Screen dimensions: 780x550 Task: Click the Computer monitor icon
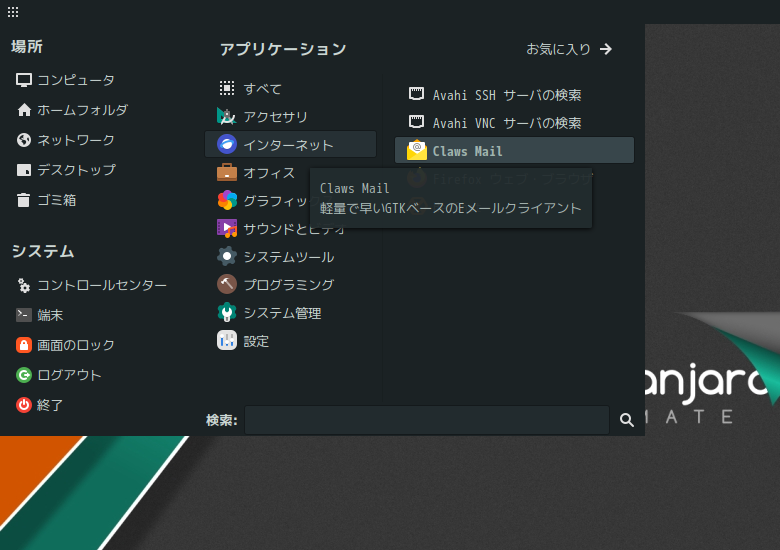pos(24,80)
